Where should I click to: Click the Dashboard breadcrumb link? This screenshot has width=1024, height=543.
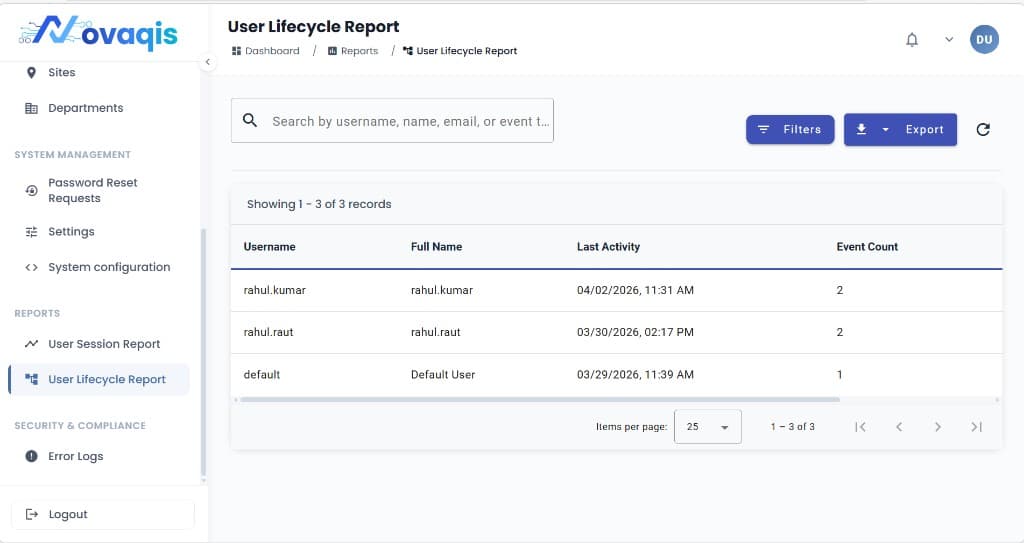[x=266, y=51]
